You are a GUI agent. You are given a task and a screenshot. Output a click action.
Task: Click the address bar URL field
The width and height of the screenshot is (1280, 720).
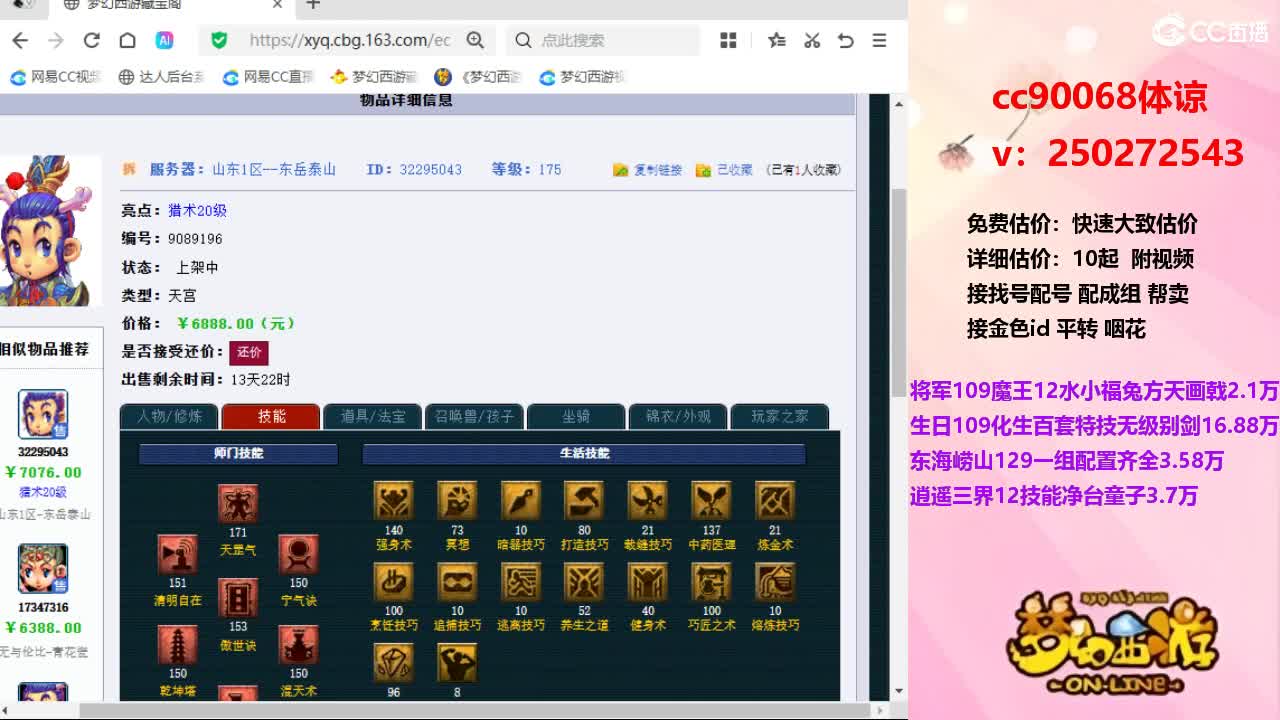click(350, 40)
